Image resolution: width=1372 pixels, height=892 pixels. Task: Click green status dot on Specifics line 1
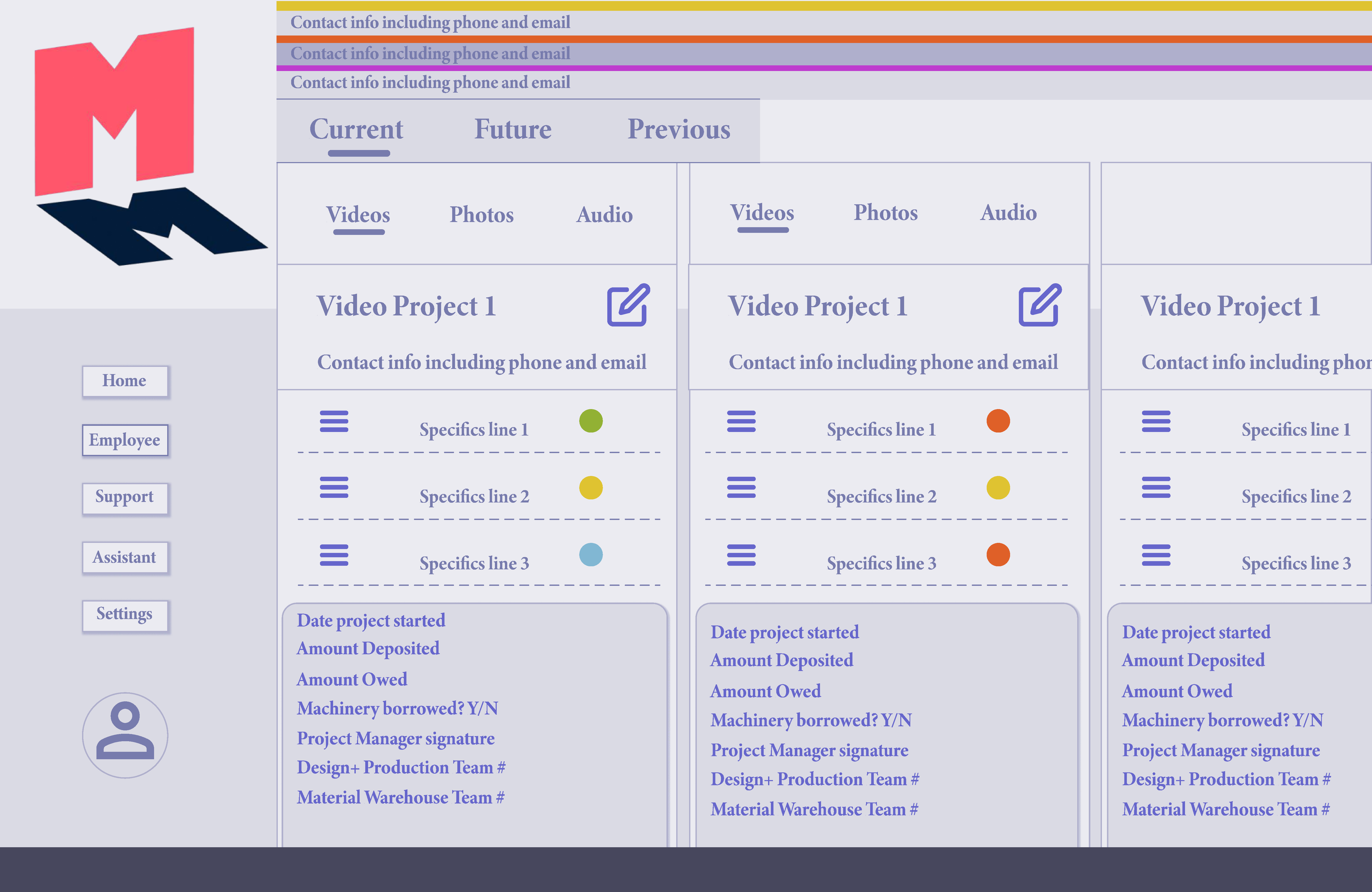[591, 421]
